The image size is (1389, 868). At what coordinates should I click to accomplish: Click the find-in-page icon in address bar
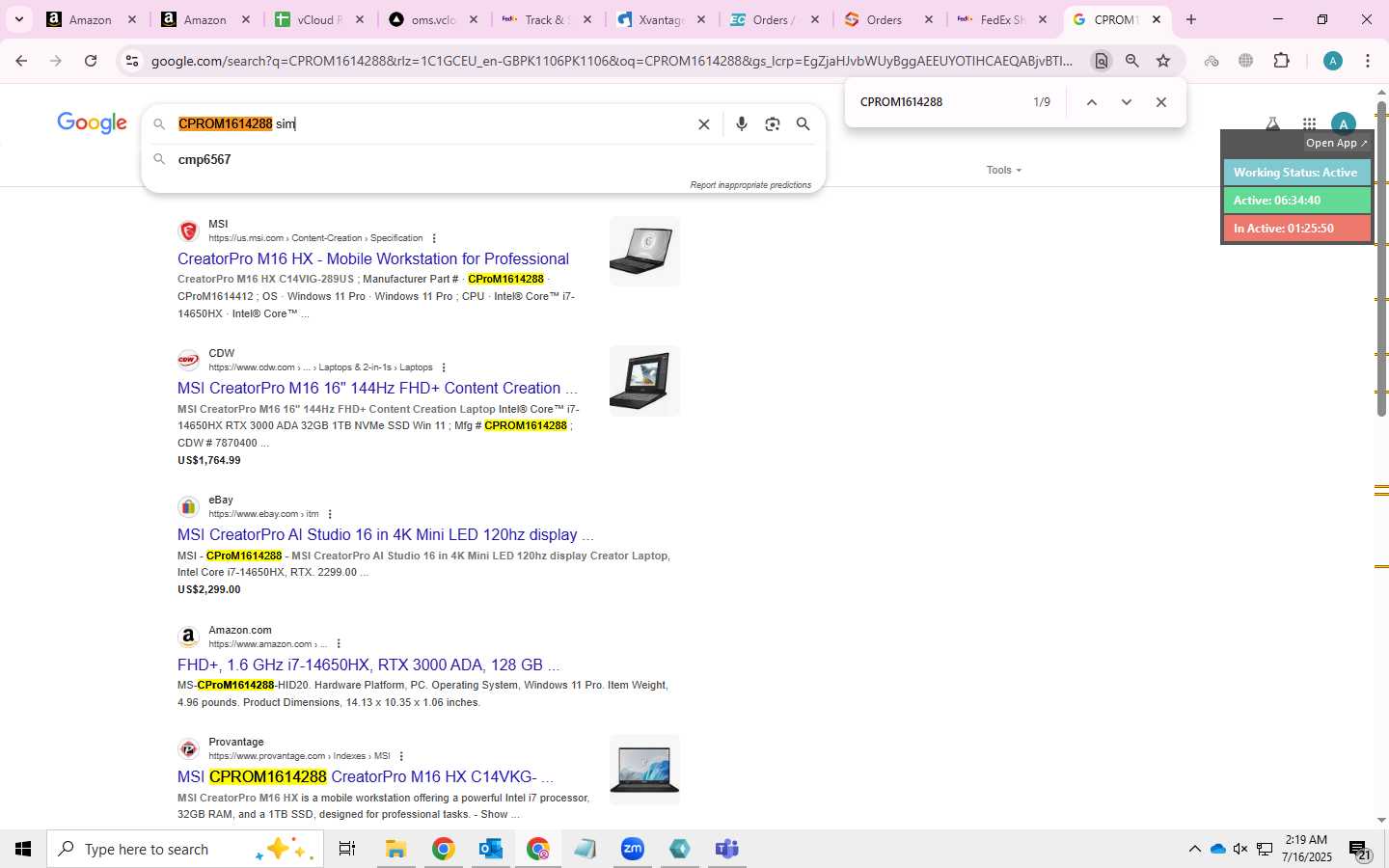click(x=1101, y=61)
